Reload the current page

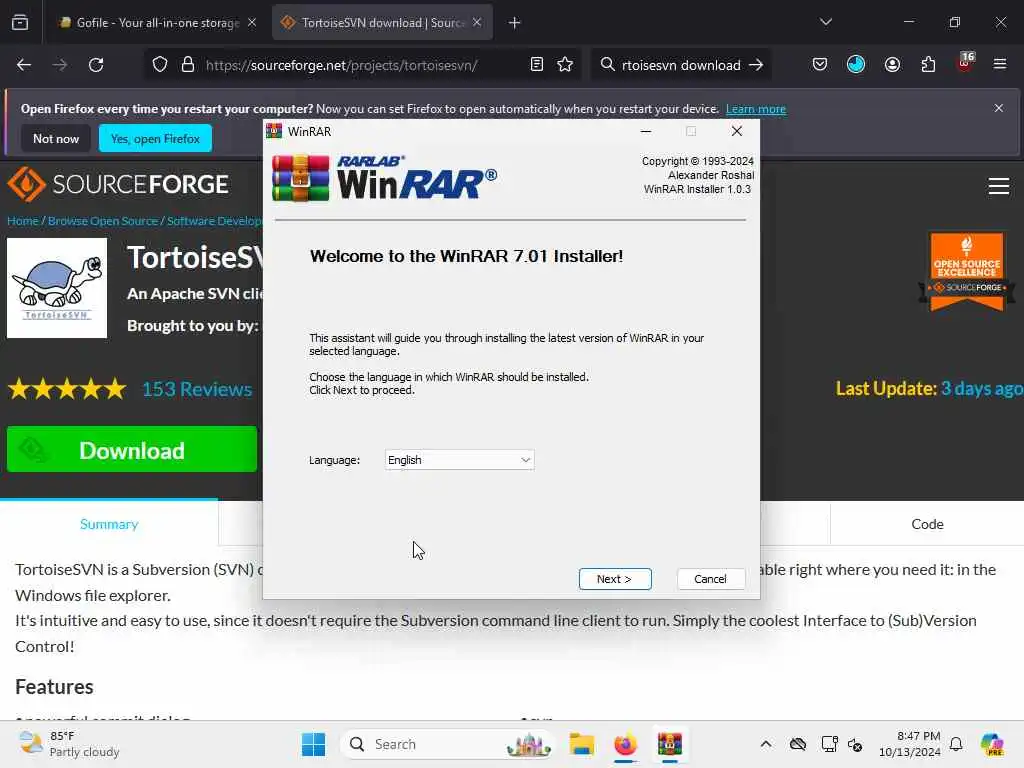(97, 65)
